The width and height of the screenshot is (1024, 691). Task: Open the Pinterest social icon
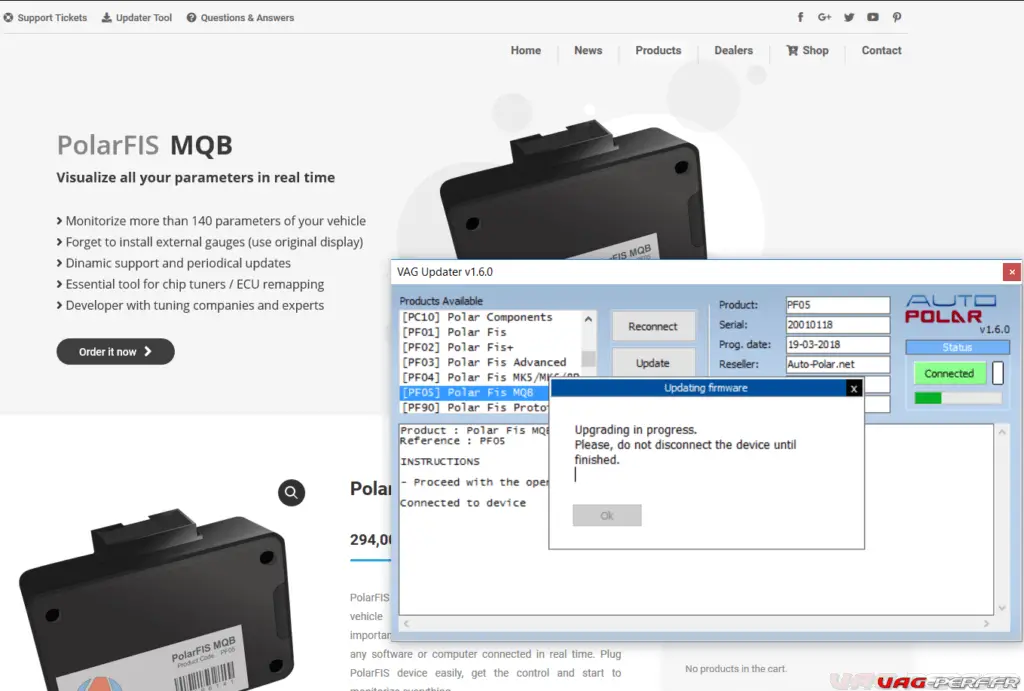pyautogui.click(x=897, y=18)
